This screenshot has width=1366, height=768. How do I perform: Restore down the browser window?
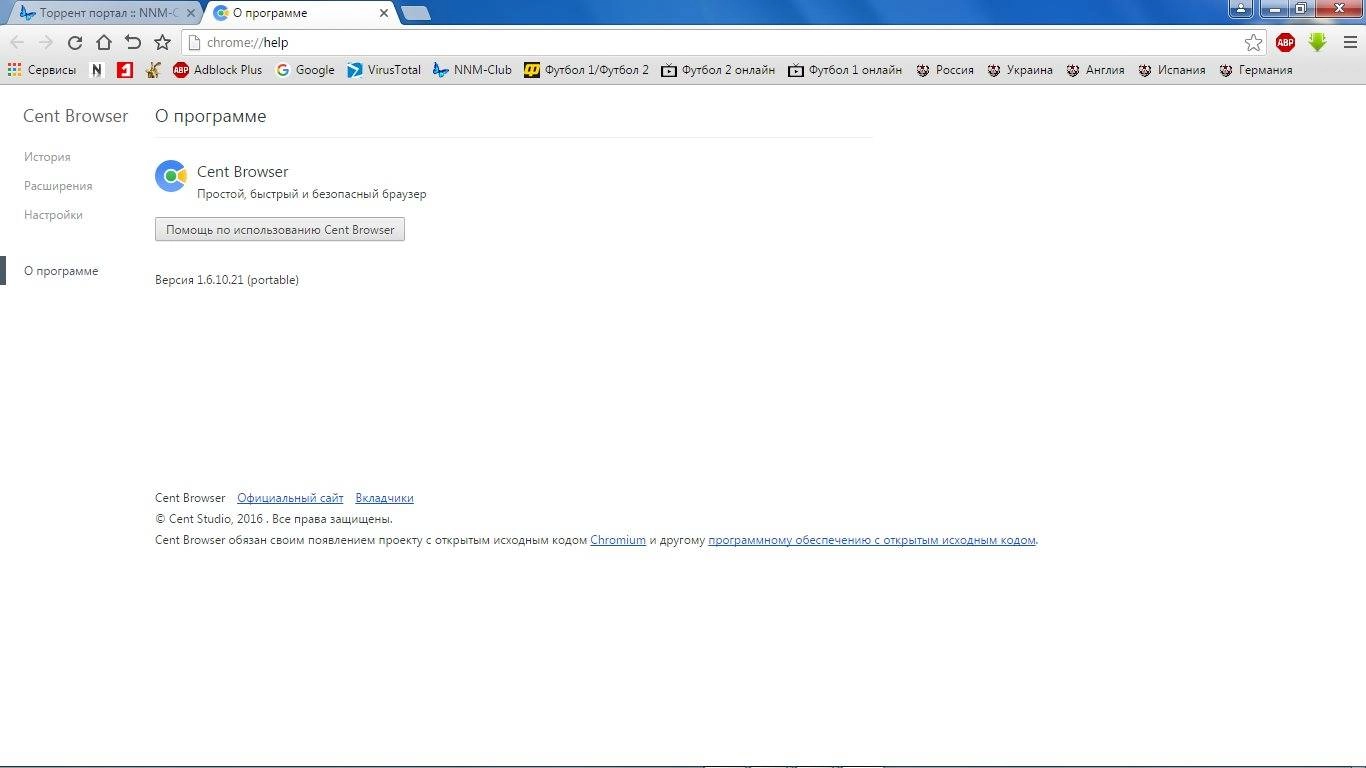[1300, 9]
